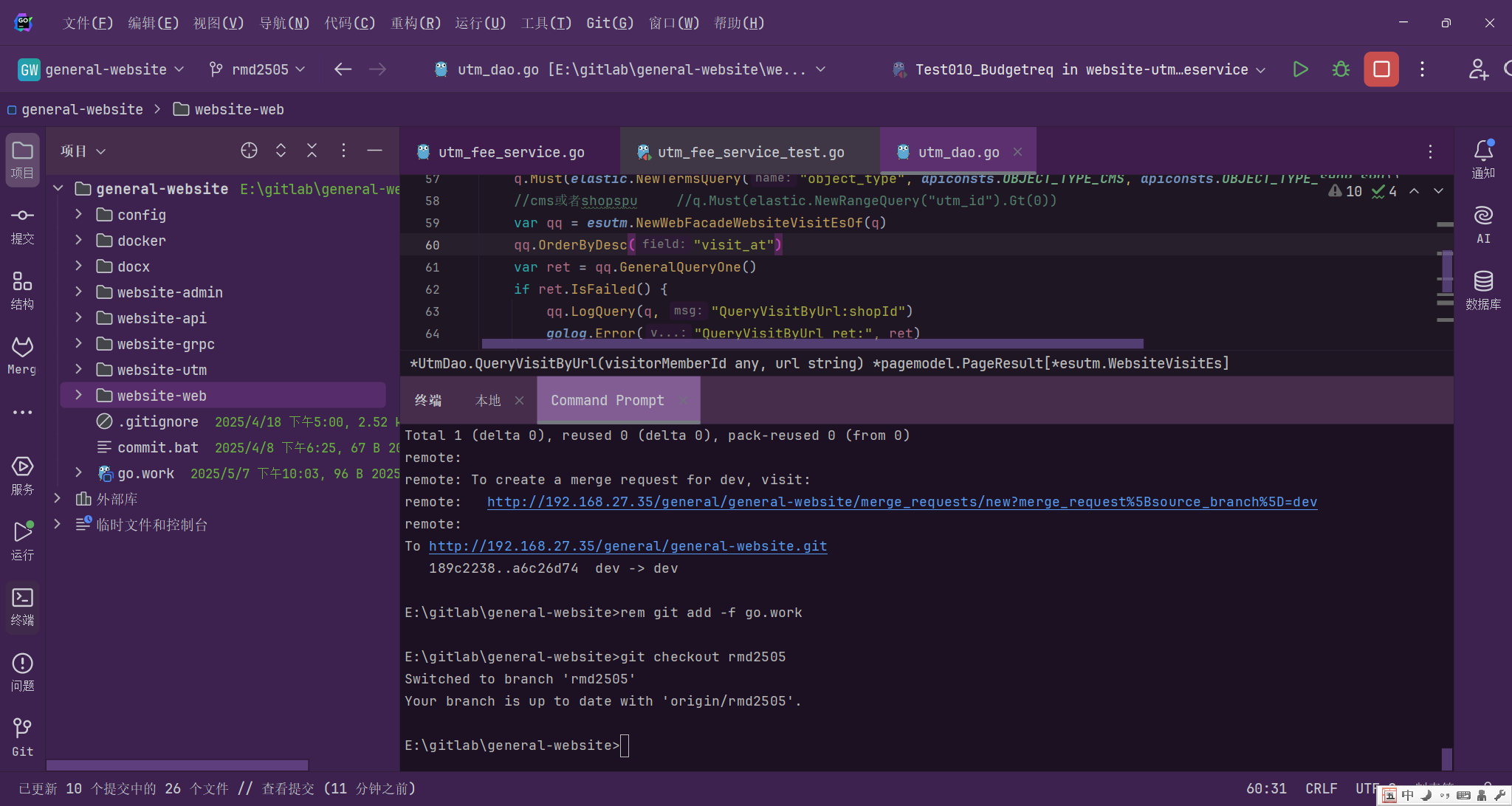
Task: Open the Structure tool window
Action: tap(22, 290)
